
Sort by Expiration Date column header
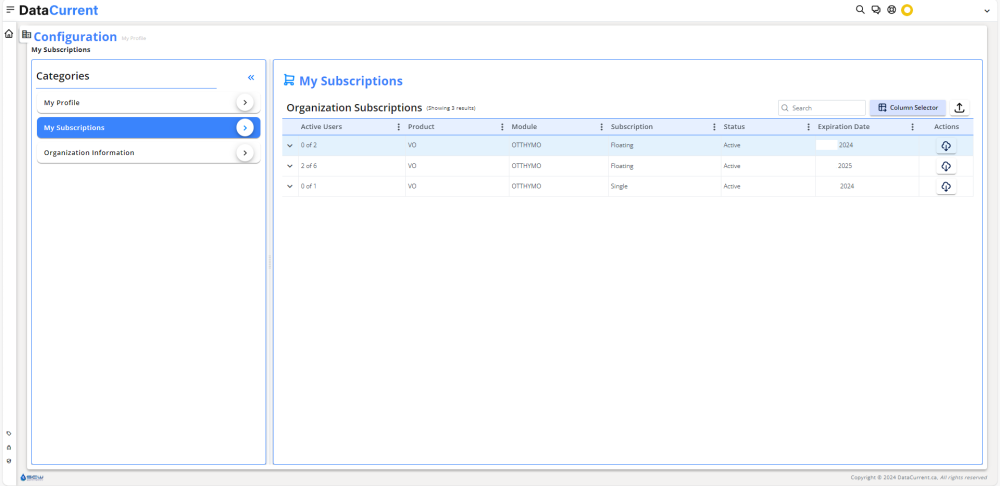(844, 127)
